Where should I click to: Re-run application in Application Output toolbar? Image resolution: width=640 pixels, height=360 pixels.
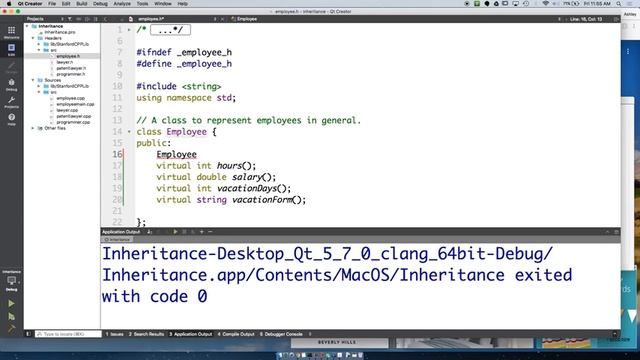(x=175, y=232)
